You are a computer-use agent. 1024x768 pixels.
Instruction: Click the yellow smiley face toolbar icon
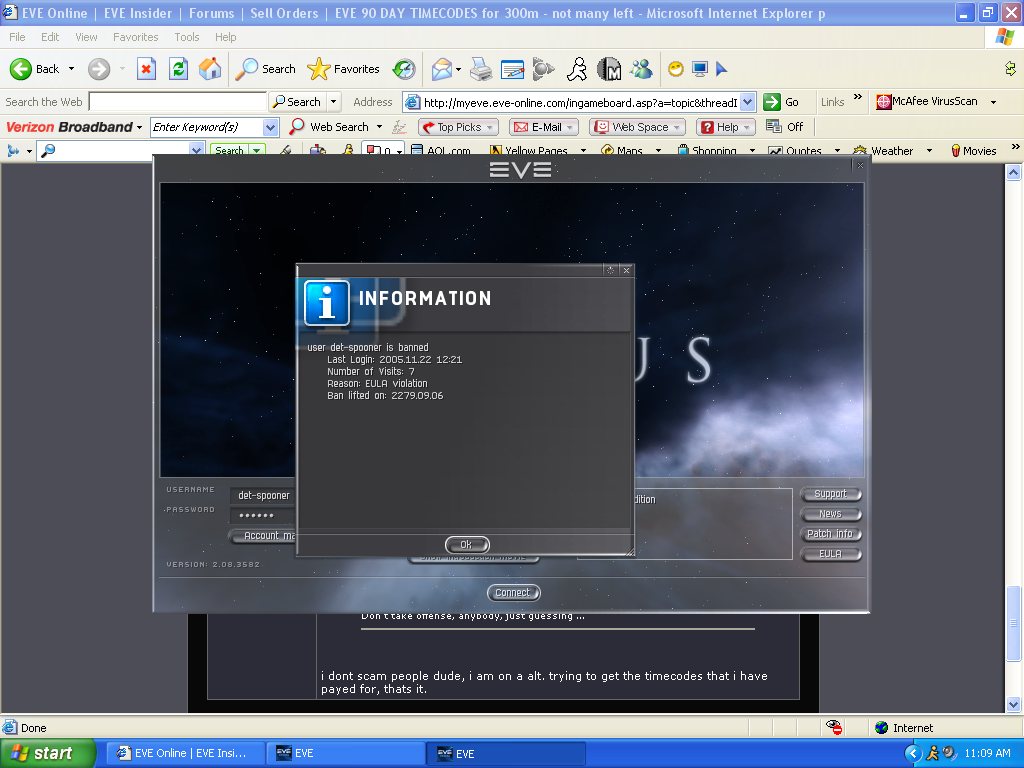676,69
